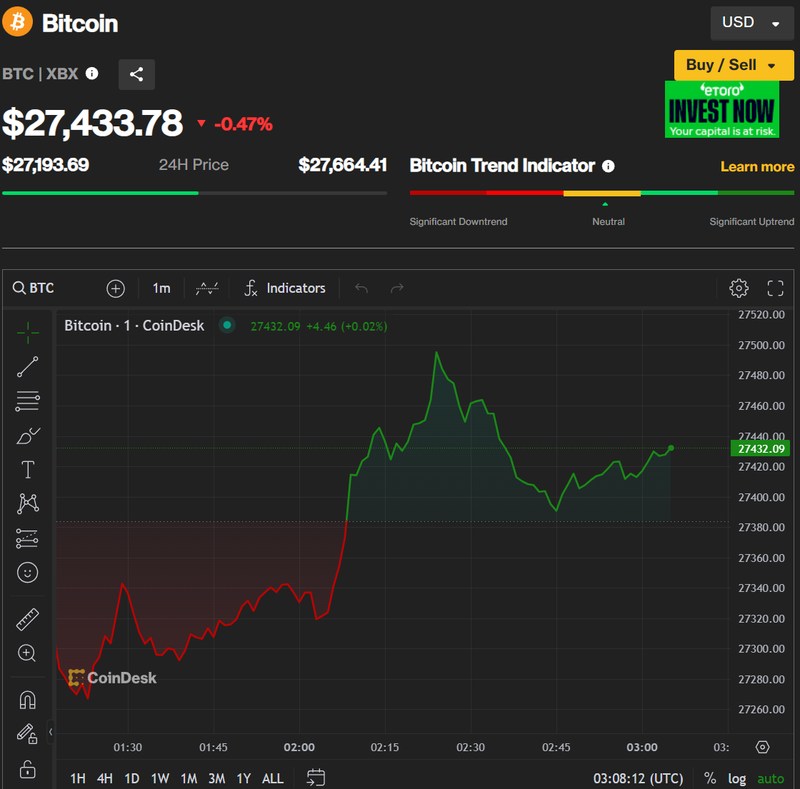This screenshot has width=800, height=789.
Task: Select the ruler measure tool
Action: click(28, 620)
